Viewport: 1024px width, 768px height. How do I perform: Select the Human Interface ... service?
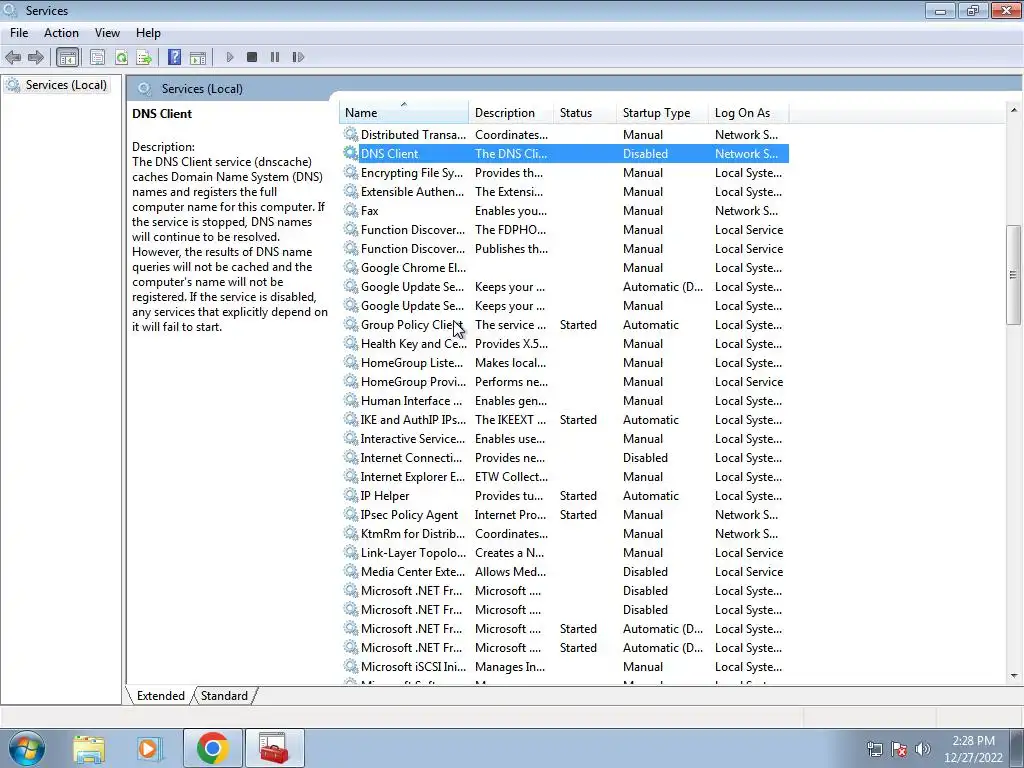(565, 401)
